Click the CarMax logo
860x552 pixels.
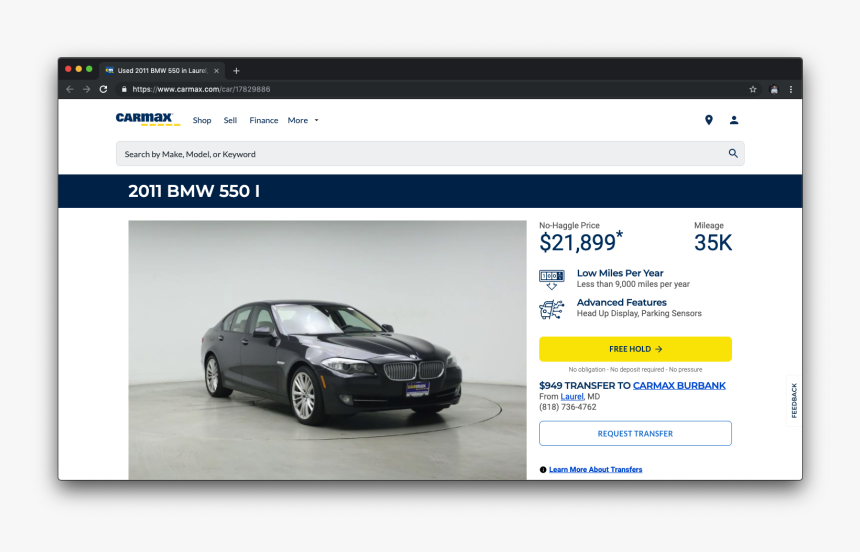click(x=148, y=119)
